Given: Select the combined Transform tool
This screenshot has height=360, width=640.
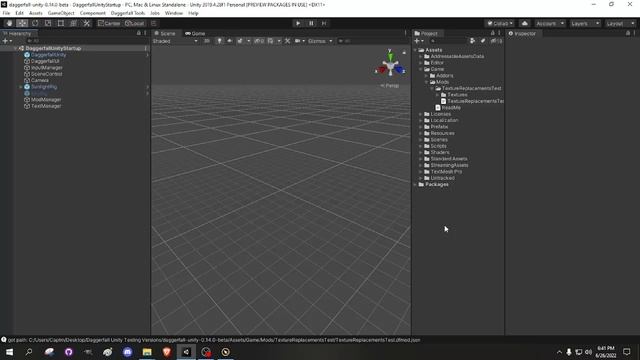Looking at the screenshot, I should click(x=73, y=23).
